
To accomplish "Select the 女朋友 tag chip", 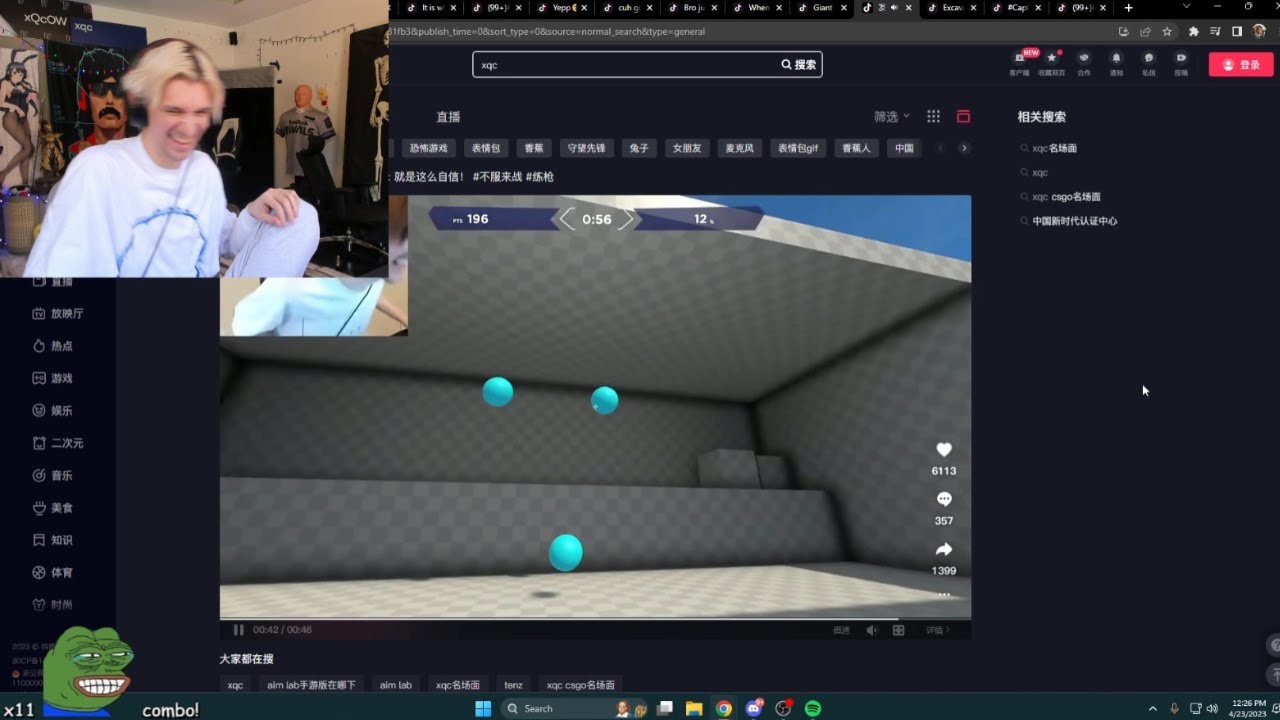I will click(687, 148).
